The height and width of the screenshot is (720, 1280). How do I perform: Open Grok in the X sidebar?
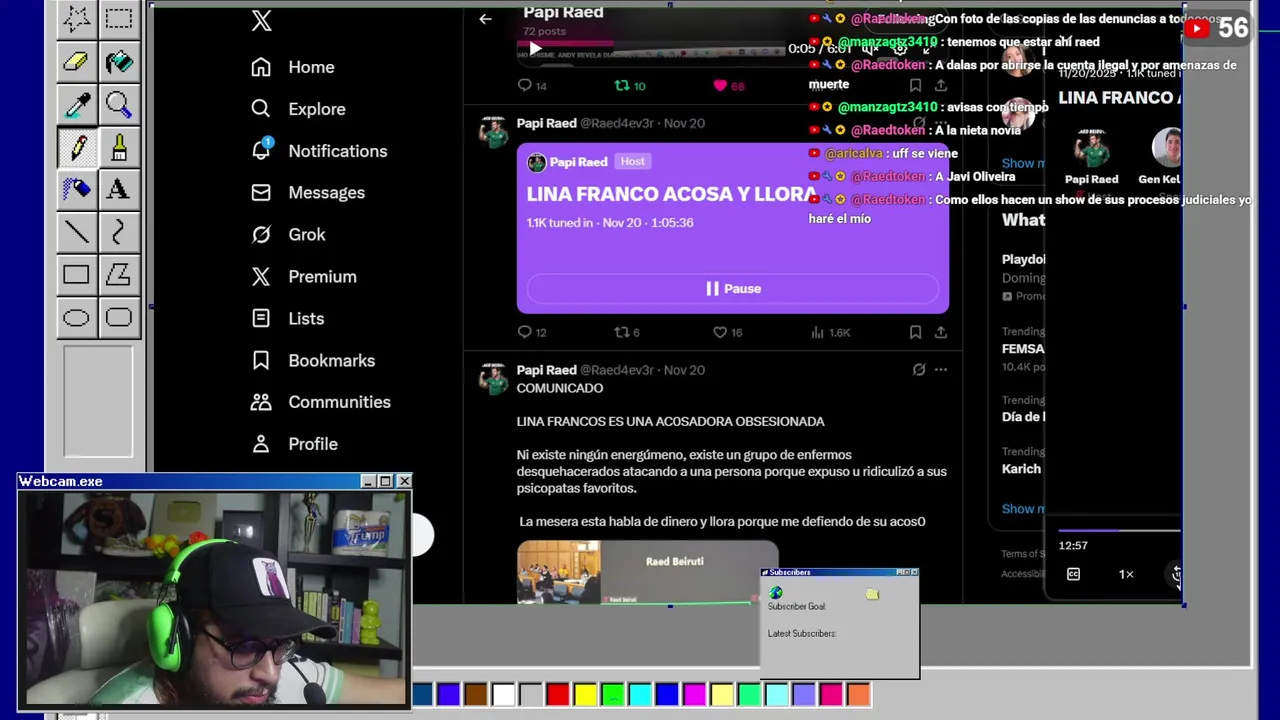coord(287,235)
